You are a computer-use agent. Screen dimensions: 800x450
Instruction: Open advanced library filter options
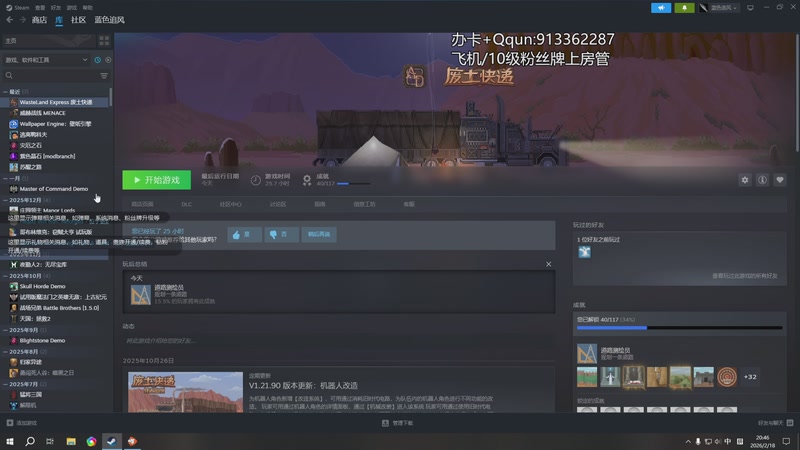point(104,76)
